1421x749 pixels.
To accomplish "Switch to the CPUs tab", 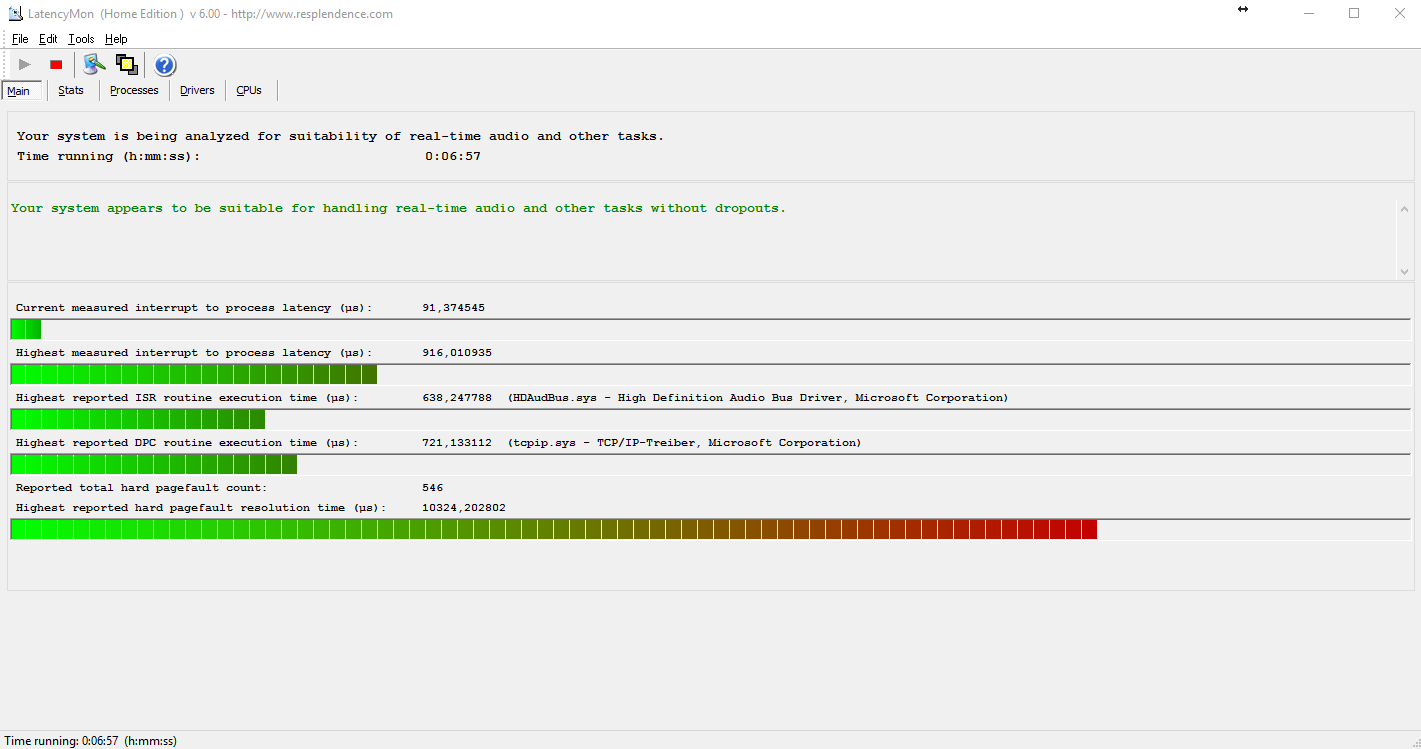I will (249, 90).
